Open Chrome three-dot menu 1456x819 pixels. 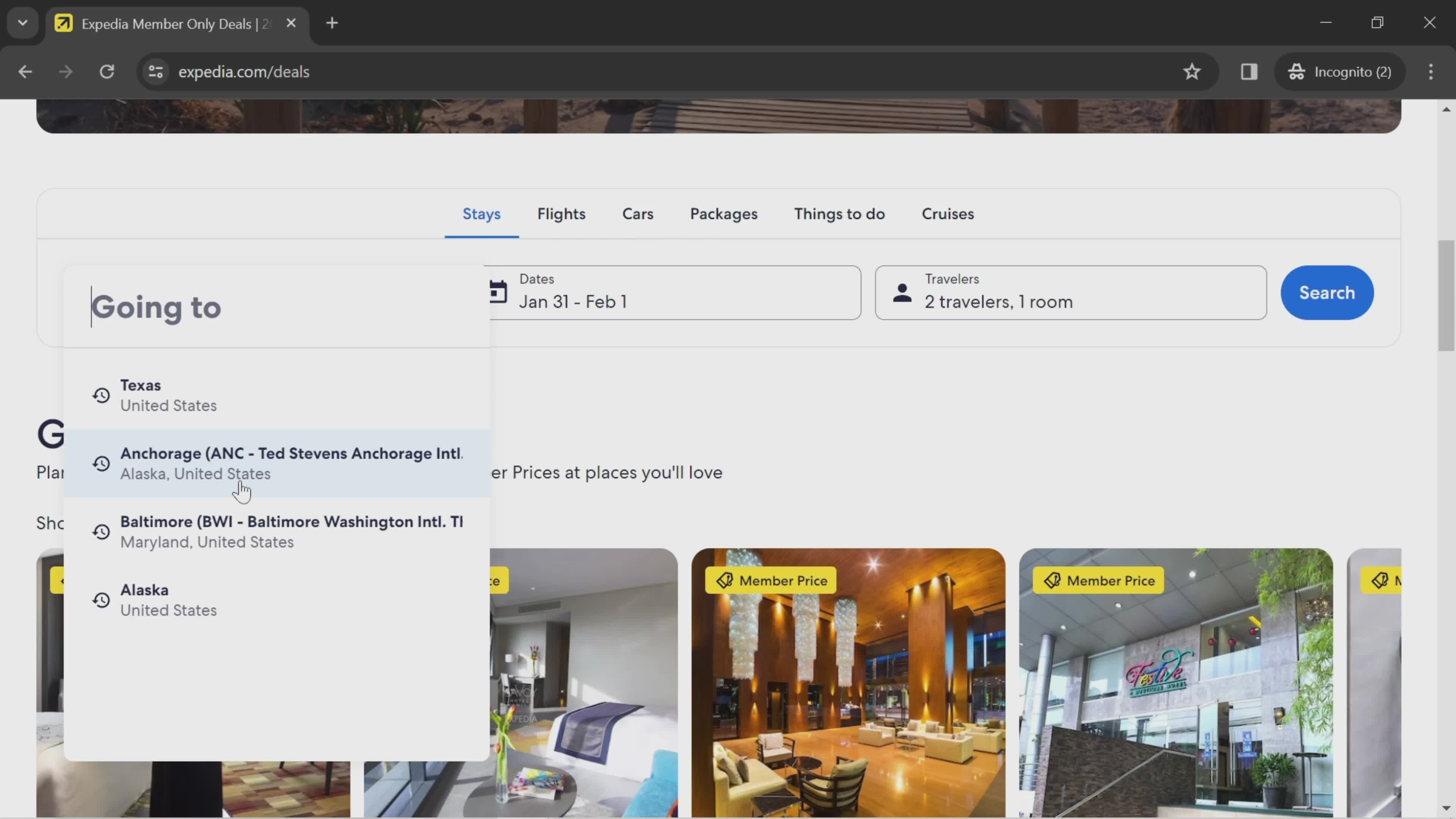(x=1431, y=72)
